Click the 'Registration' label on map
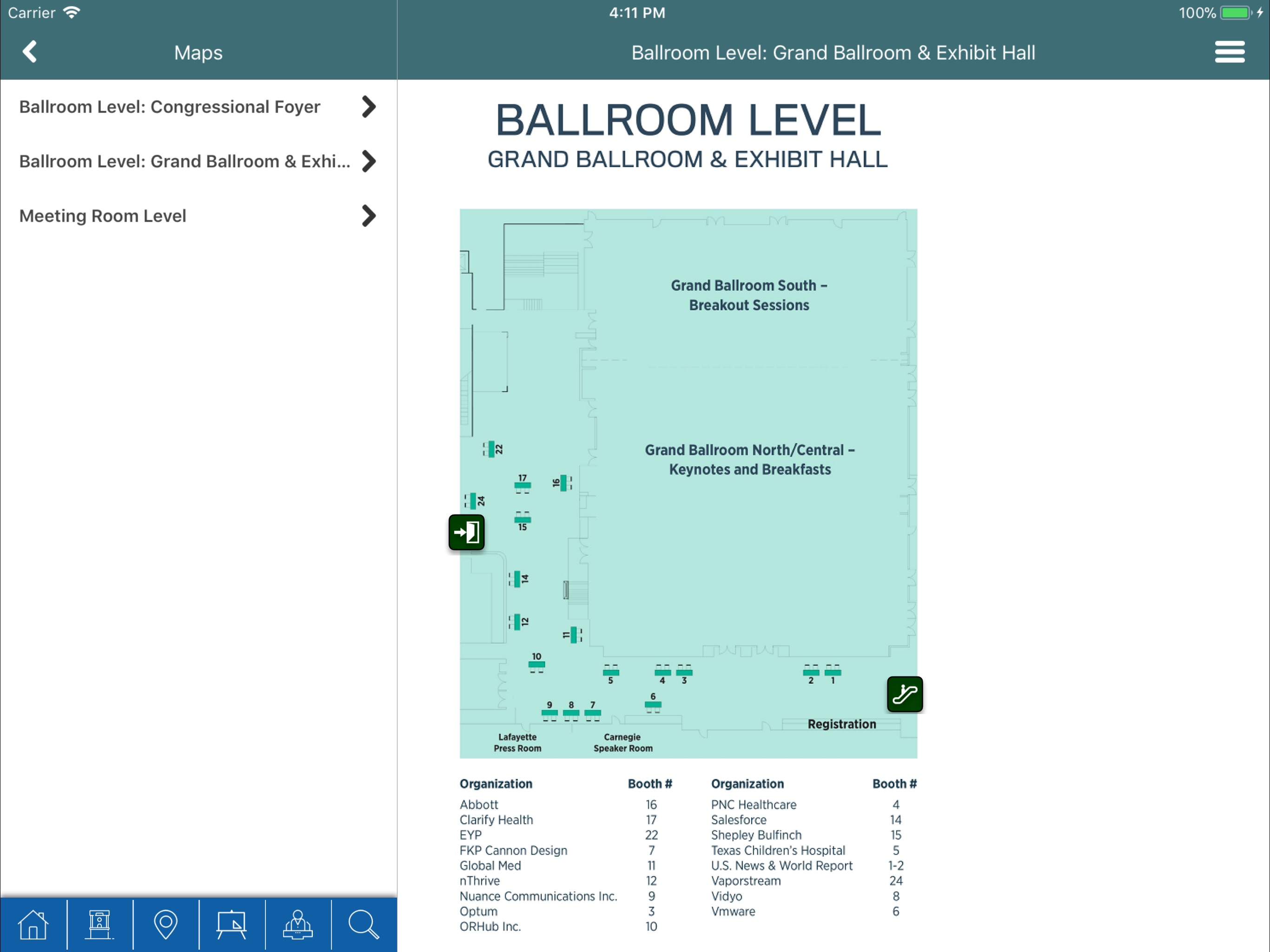The width and height of the screenshot is (1270, 952). click(x=842, y=724)
